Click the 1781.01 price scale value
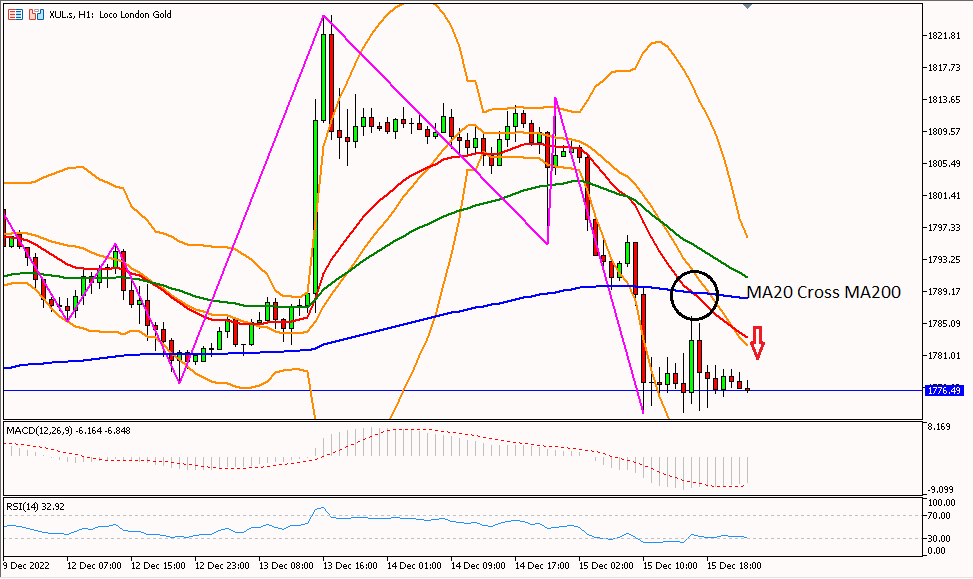The image size is (973, 579). [944, 356]
